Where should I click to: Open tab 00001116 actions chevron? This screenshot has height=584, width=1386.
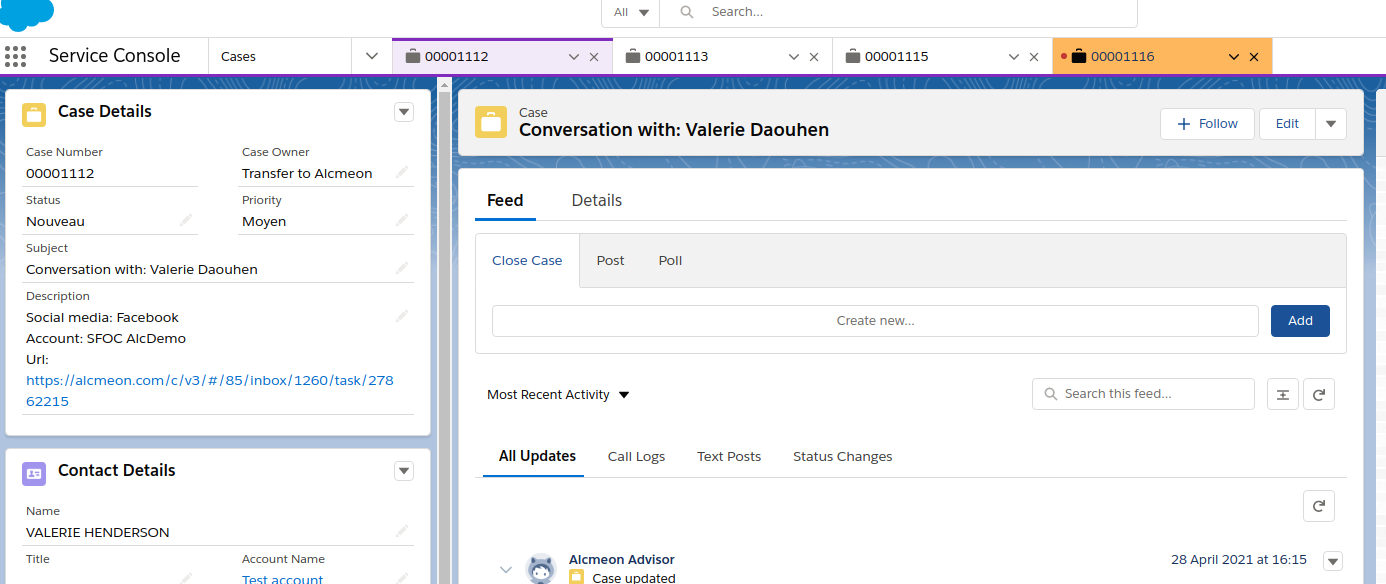coord(1234,57)
